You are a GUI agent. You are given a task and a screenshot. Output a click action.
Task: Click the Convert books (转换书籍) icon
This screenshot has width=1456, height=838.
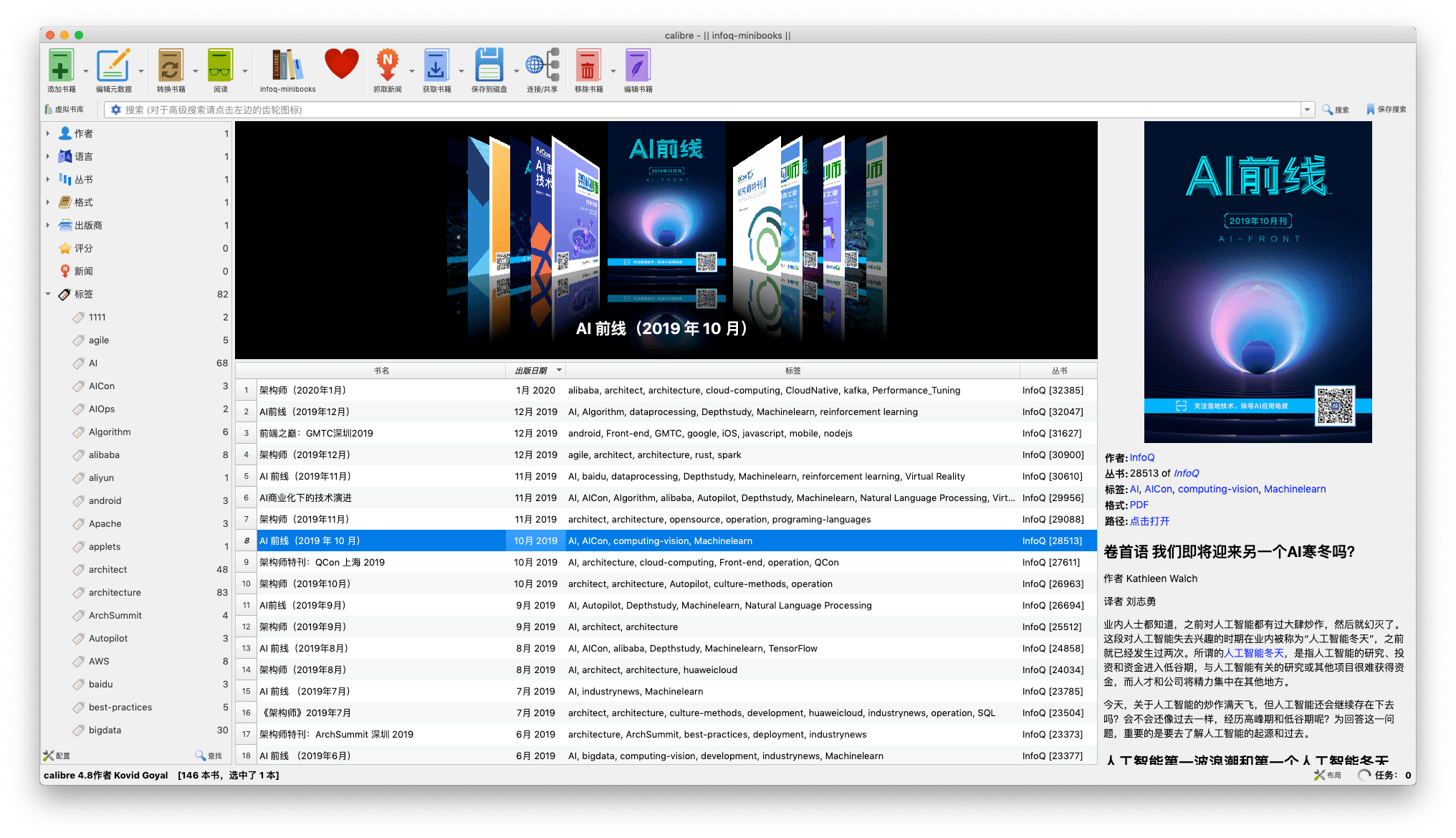pos(171,66)
